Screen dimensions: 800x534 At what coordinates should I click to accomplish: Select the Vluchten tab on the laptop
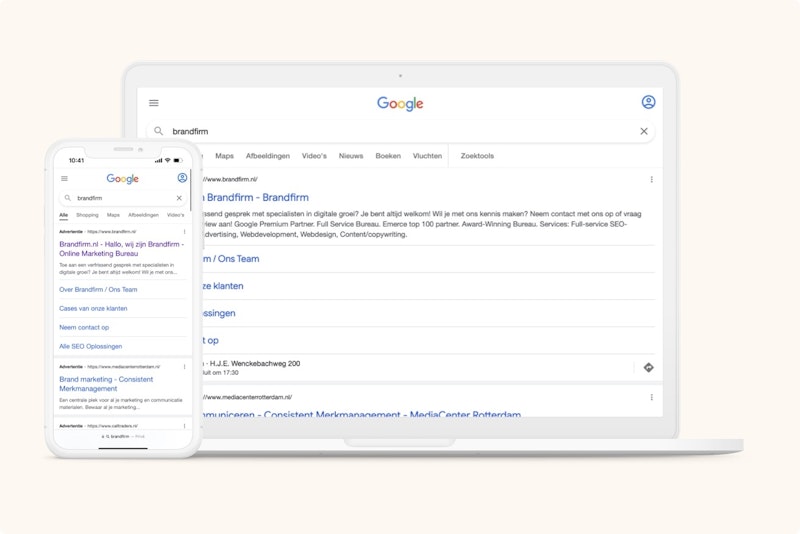(427, 156)
